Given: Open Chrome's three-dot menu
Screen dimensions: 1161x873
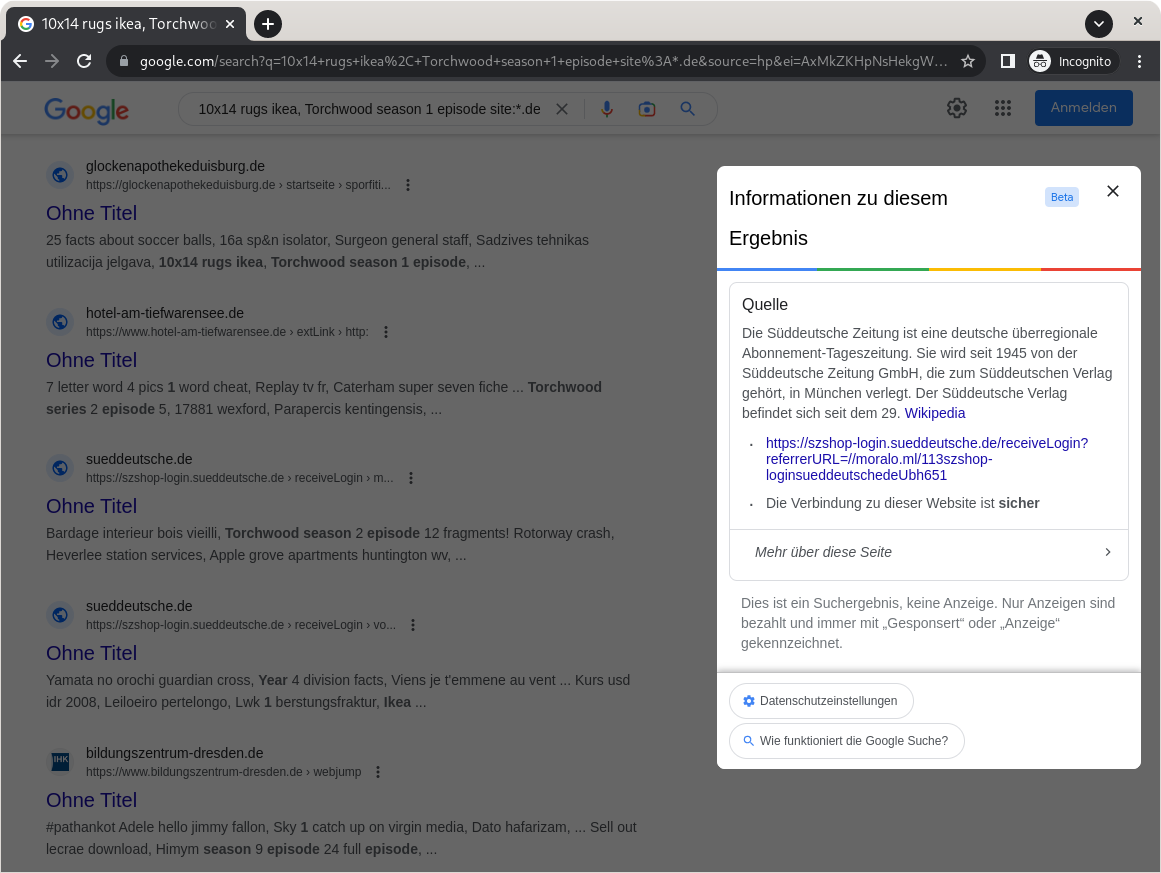Looking at the screenshot, I should pos(1140,61).
